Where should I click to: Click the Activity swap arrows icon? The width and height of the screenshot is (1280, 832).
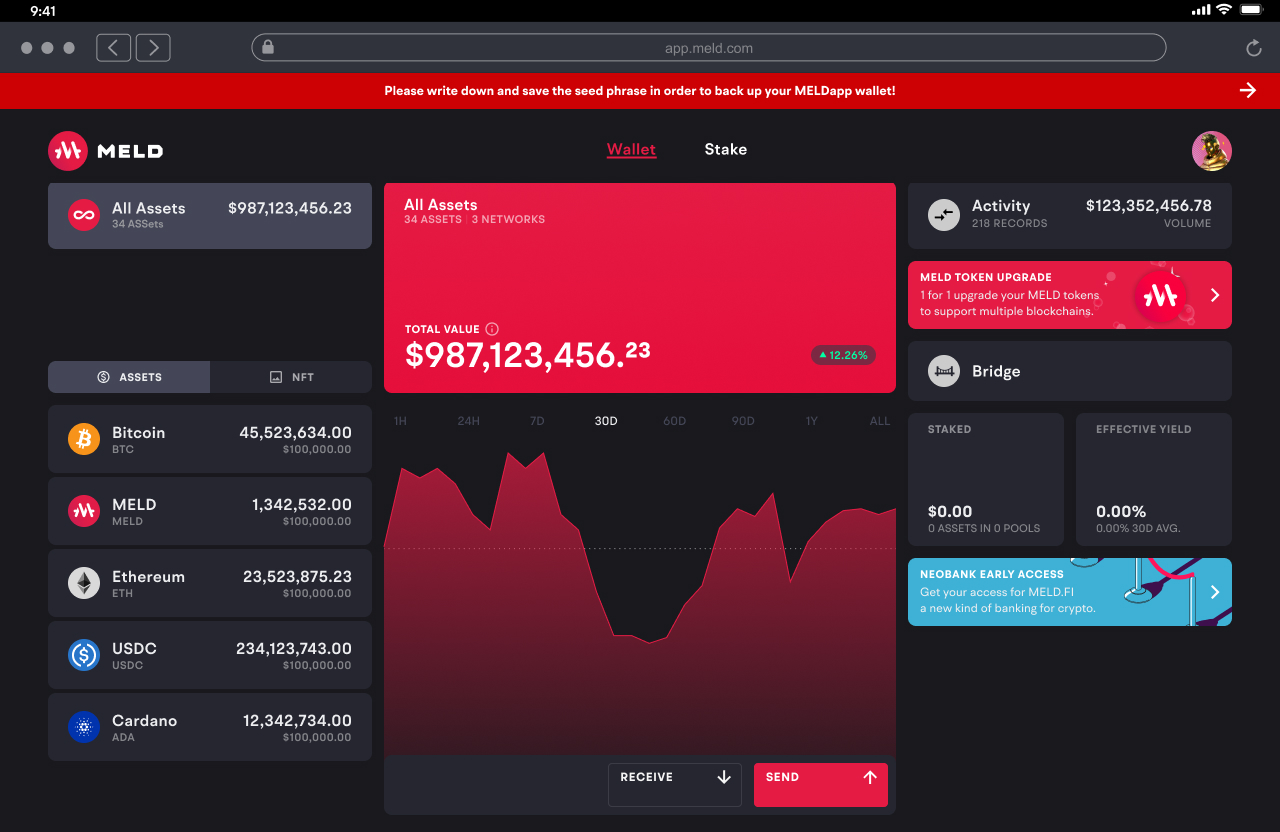click(x=944, y=215)
